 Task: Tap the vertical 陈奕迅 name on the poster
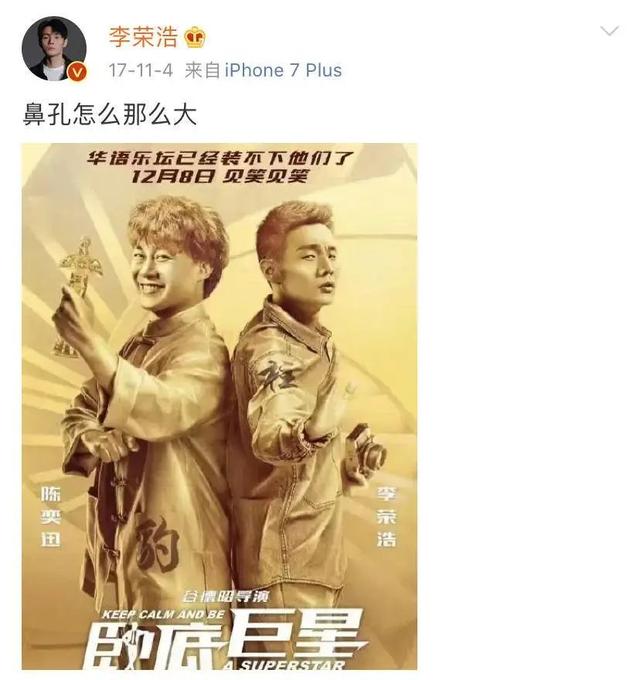51,517
